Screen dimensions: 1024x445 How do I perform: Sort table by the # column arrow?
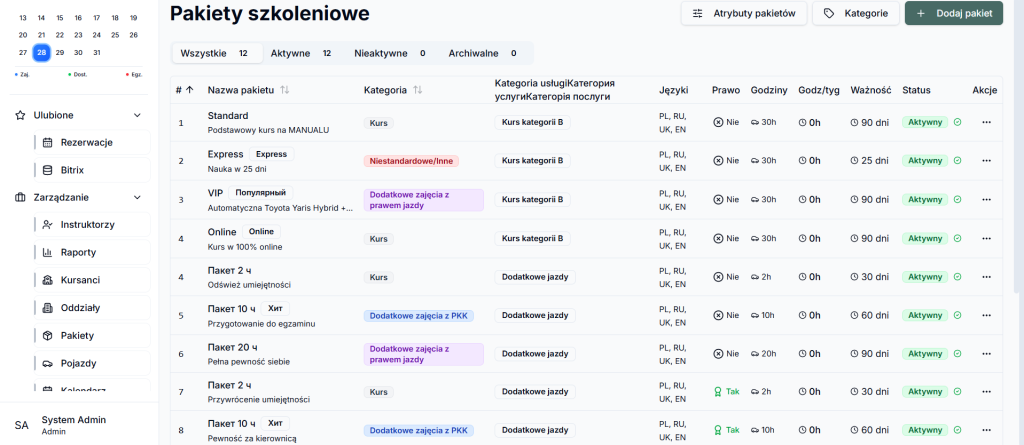click(x=189, y=90)
